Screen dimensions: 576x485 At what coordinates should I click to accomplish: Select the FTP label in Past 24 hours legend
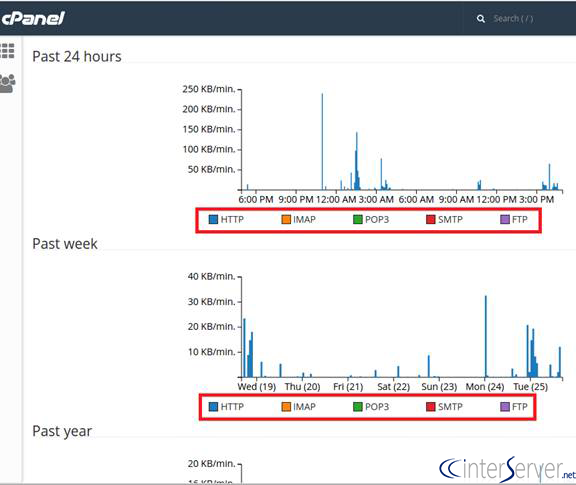pos(520,219)
